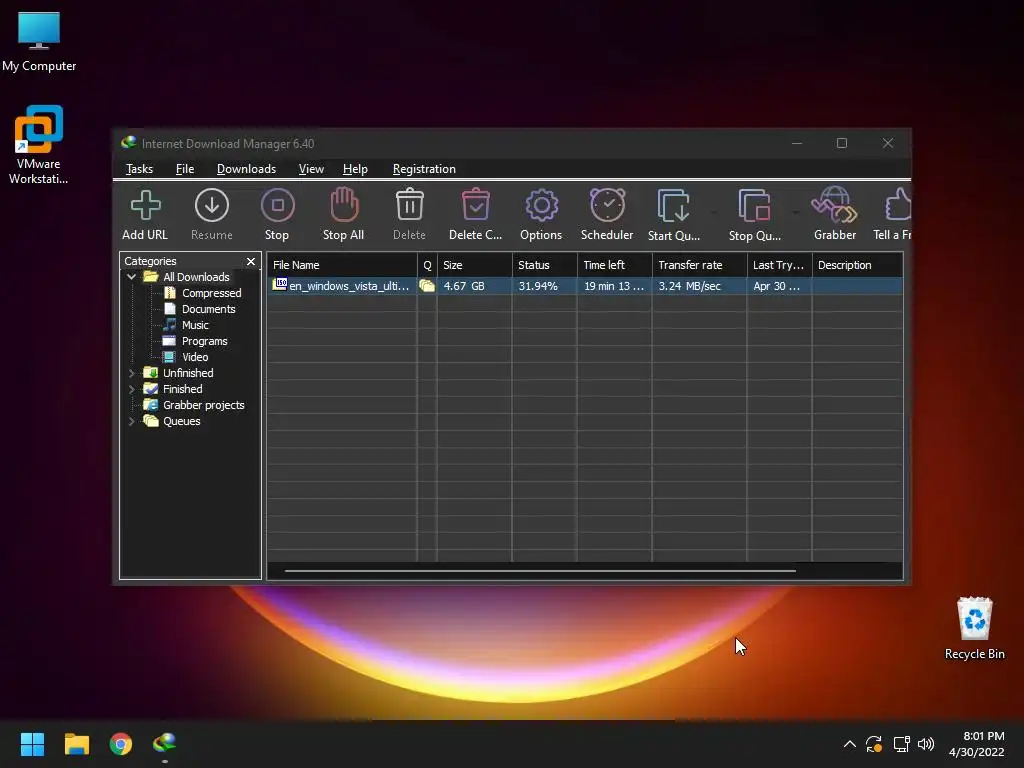
Task: Select the Video category
Action: (195, 357)
